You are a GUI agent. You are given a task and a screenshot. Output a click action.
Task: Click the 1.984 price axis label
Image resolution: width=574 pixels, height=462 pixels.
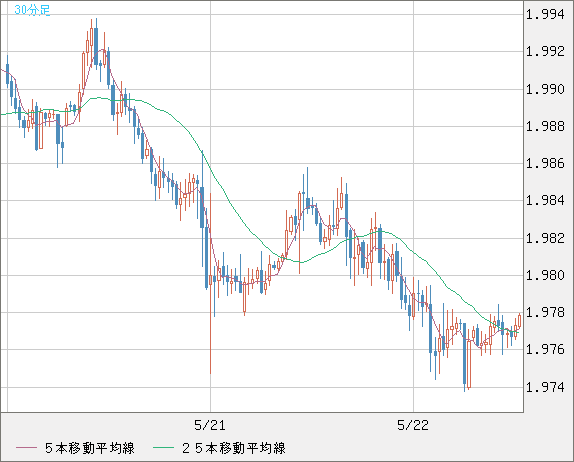point(545,201)
